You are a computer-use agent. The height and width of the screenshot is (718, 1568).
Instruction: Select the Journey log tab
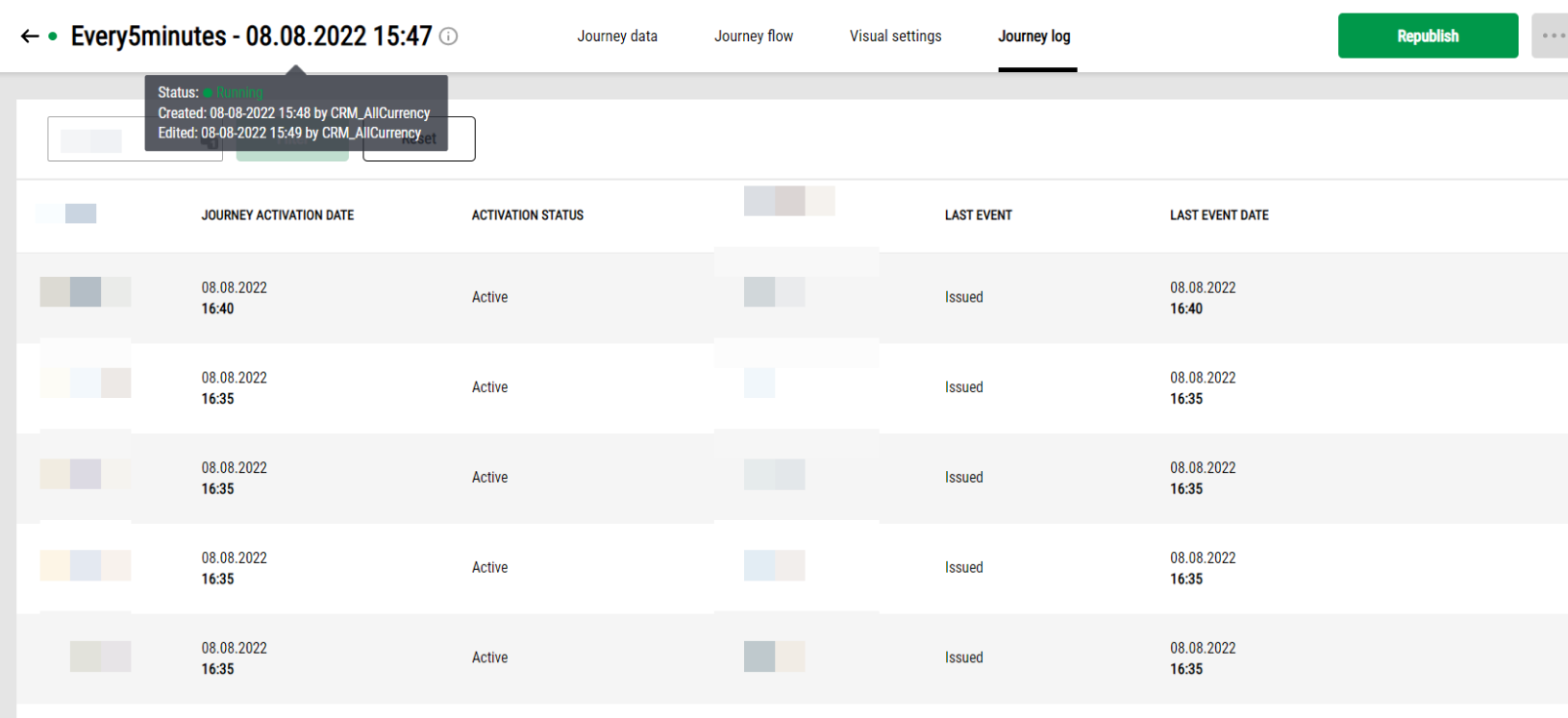(x=1034, y=37)
